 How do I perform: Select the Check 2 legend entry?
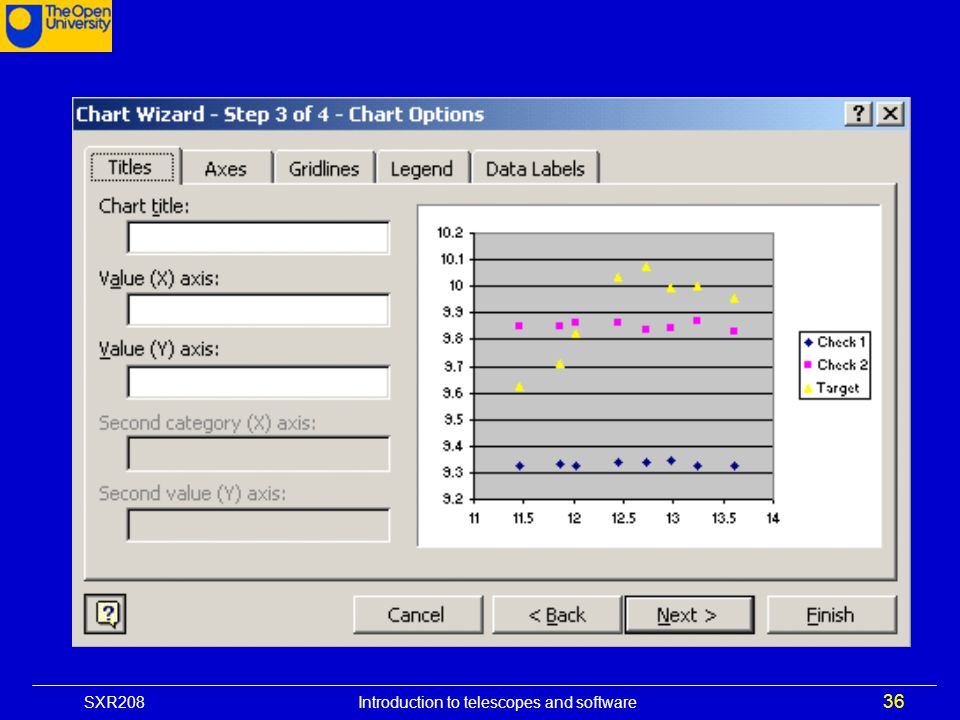coord(834,365)
